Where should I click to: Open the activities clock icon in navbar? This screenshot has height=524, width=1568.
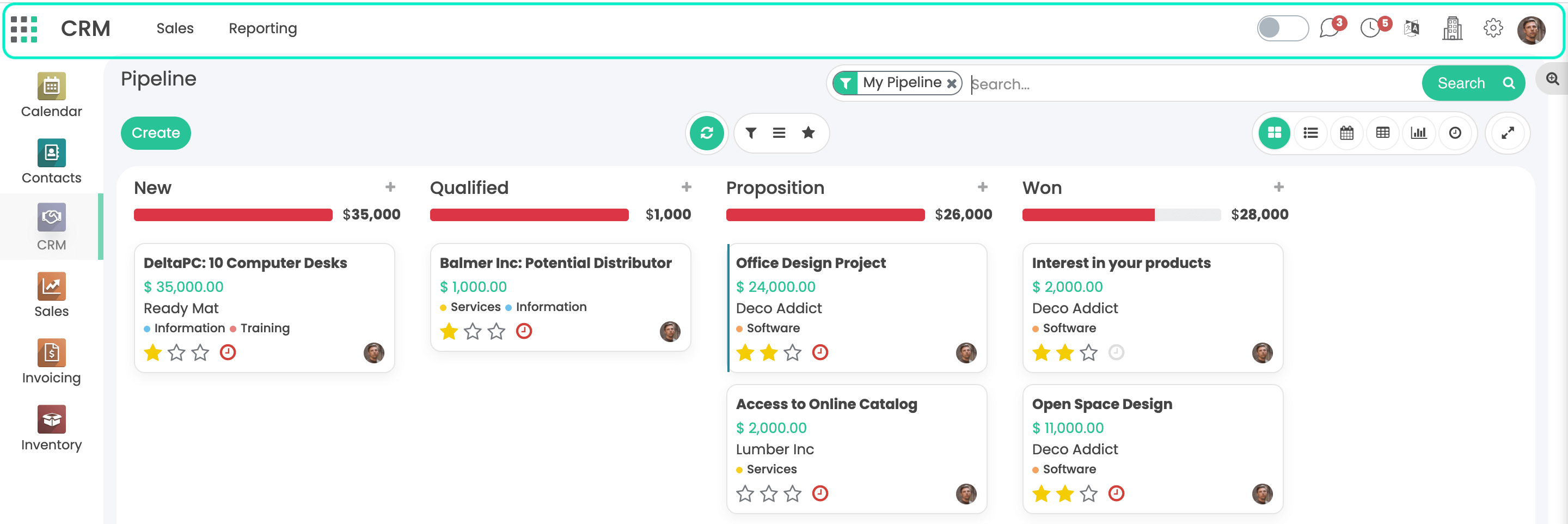1370,29
